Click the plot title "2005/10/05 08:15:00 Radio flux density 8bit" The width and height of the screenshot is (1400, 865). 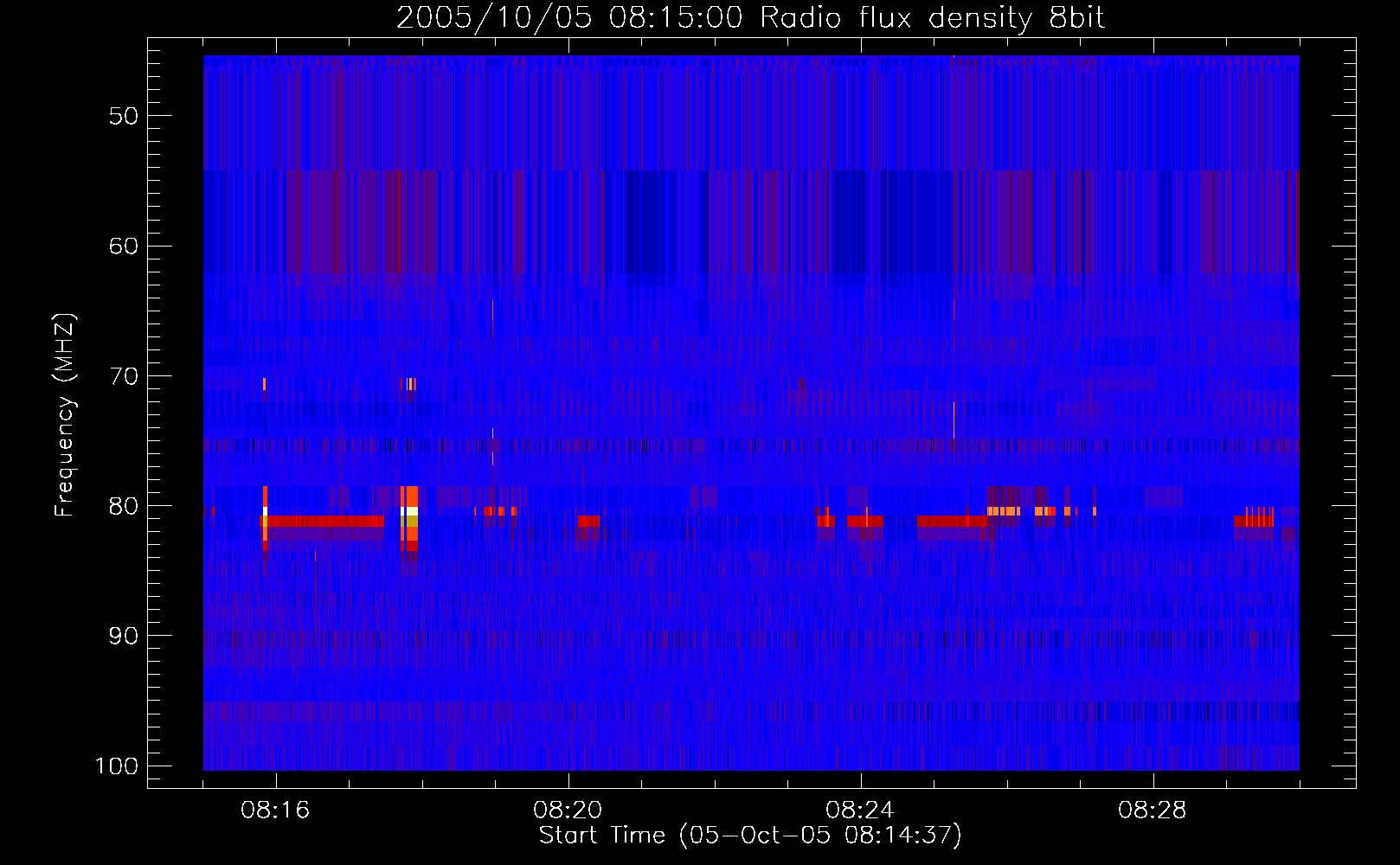coord(750,18)
